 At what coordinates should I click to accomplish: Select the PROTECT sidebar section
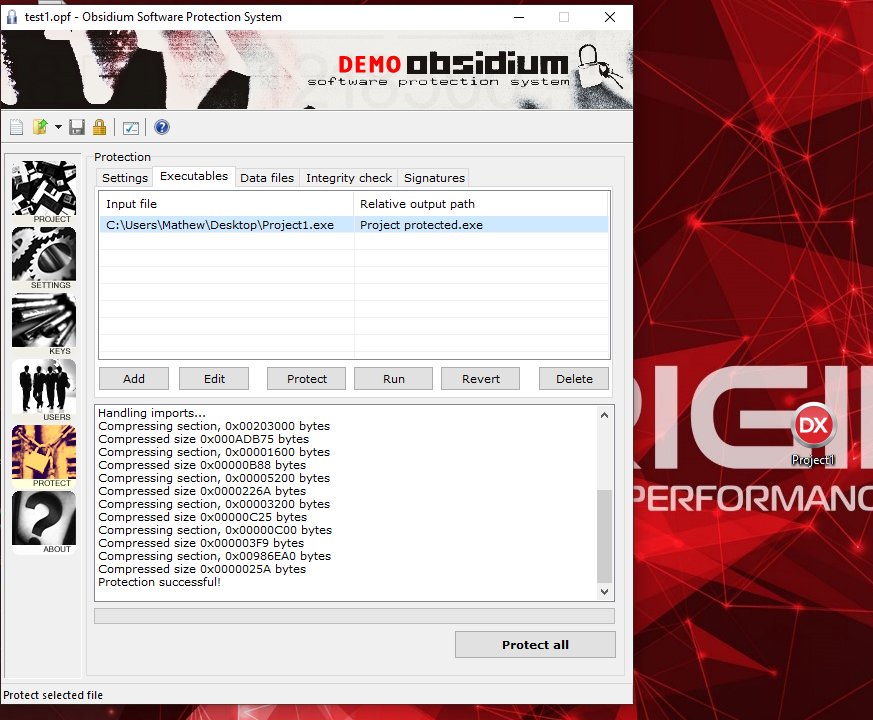(x=44, y=456)
